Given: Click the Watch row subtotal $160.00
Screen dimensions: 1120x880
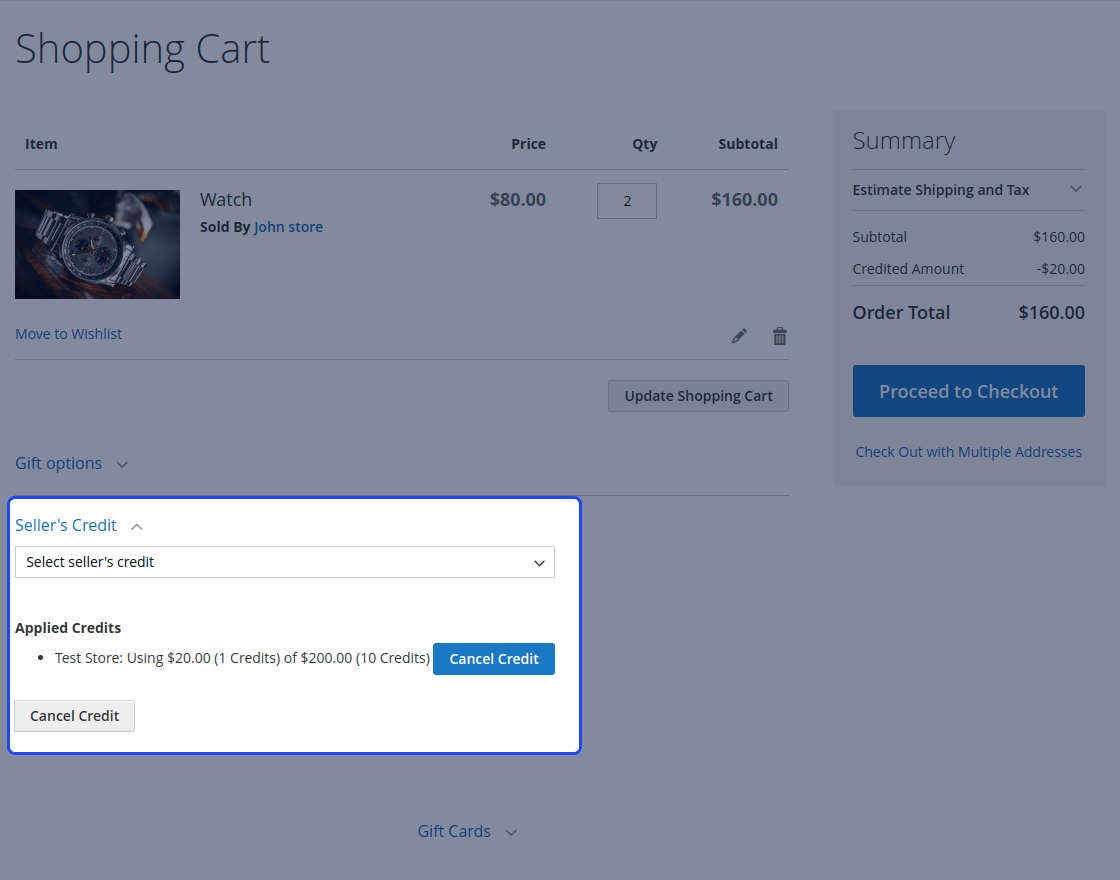Looking at the screenshot, I should click(x=744, y=199).
